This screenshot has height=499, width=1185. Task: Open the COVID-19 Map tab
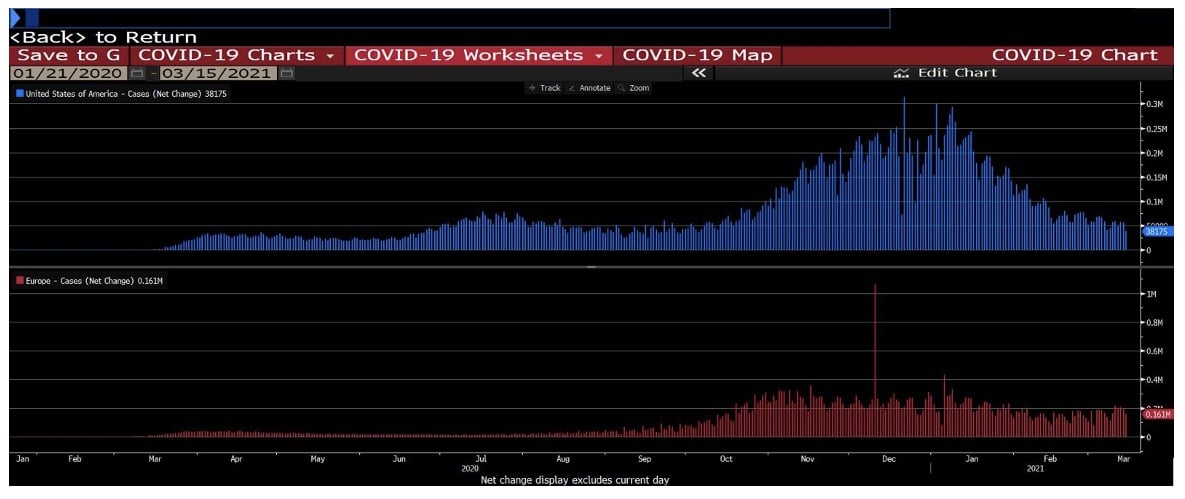click(x=697, y=55)
